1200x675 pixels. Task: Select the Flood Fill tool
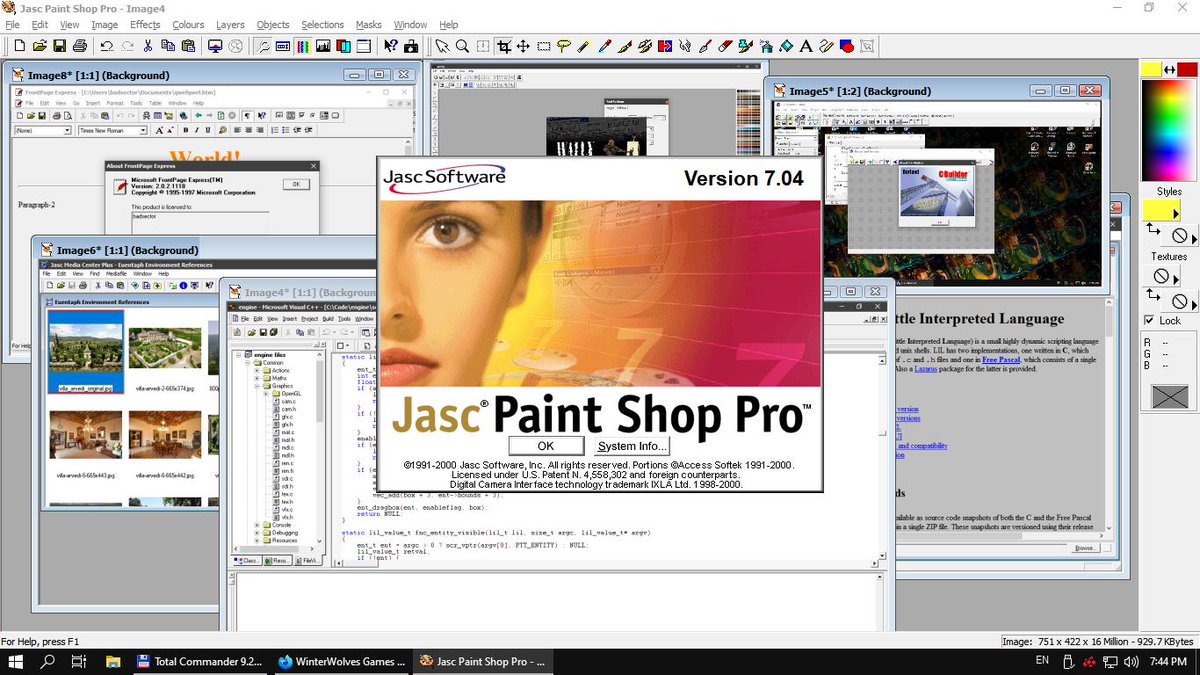(786, 46)
